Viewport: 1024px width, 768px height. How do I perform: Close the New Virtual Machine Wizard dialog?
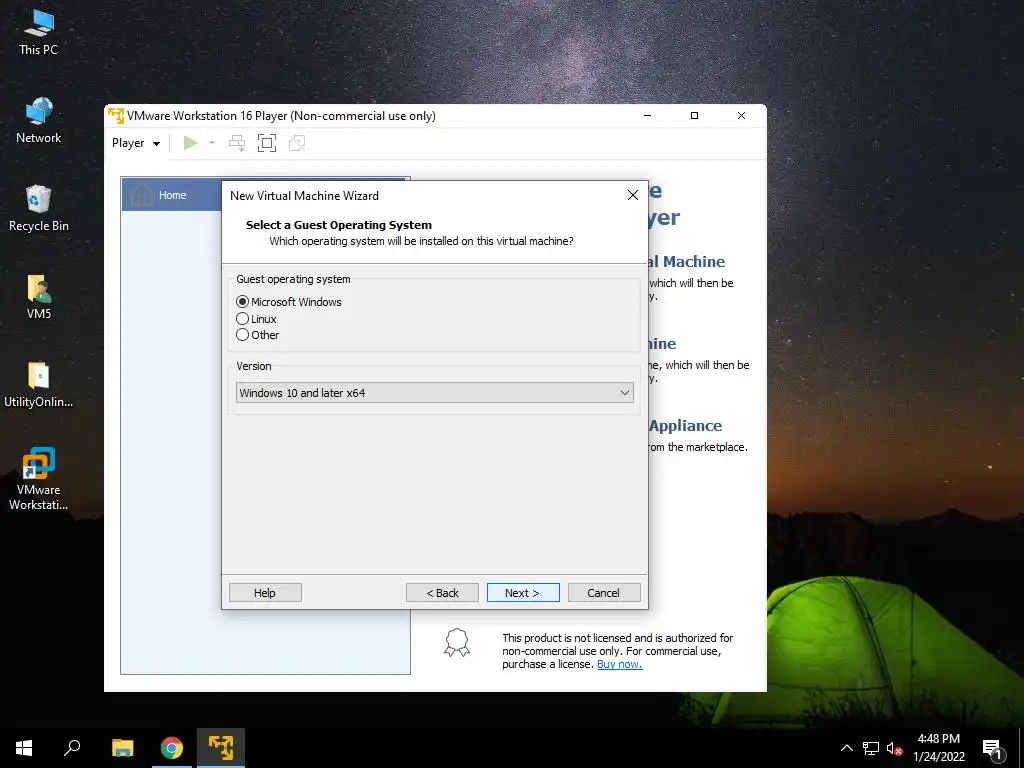(632, 195)
